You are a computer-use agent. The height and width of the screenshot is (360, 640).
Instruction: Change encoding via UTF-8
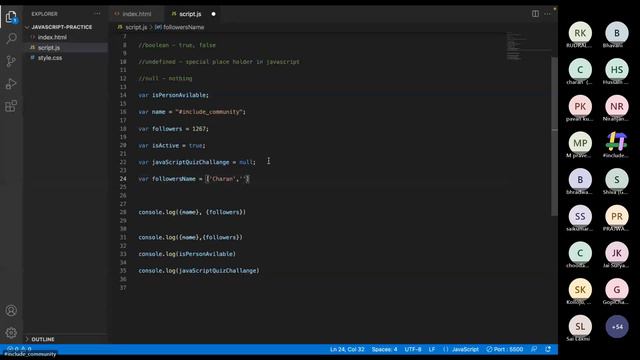tap(413, 349)
